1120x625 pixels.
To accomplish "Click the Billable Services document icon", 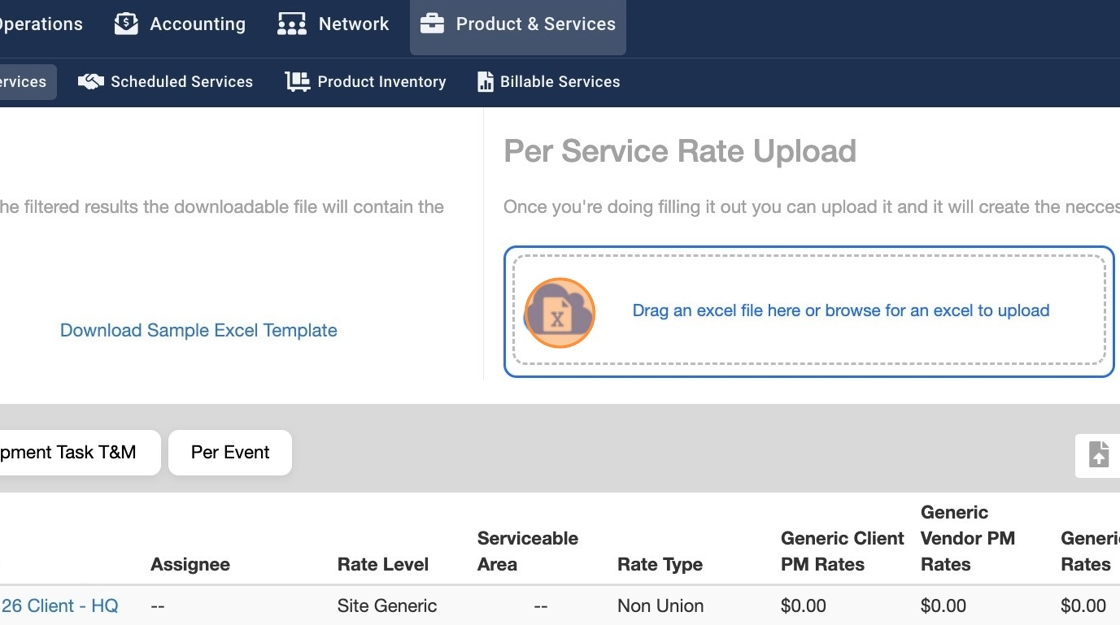I will tap(485, 82).
